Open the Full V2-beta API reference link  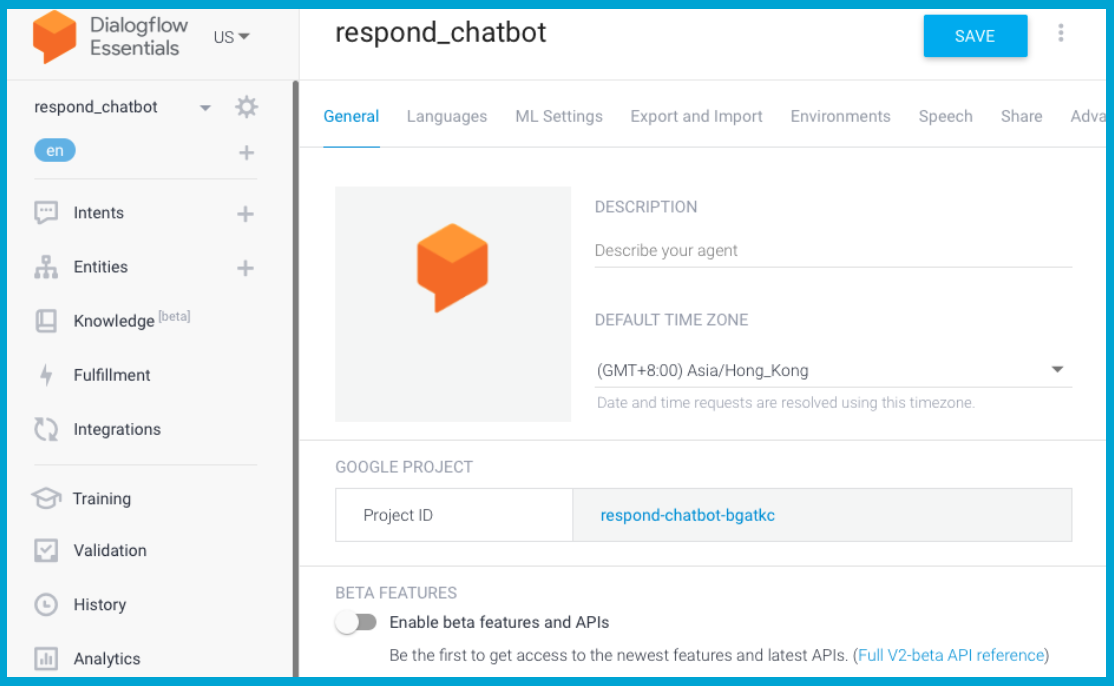point(951,655)
